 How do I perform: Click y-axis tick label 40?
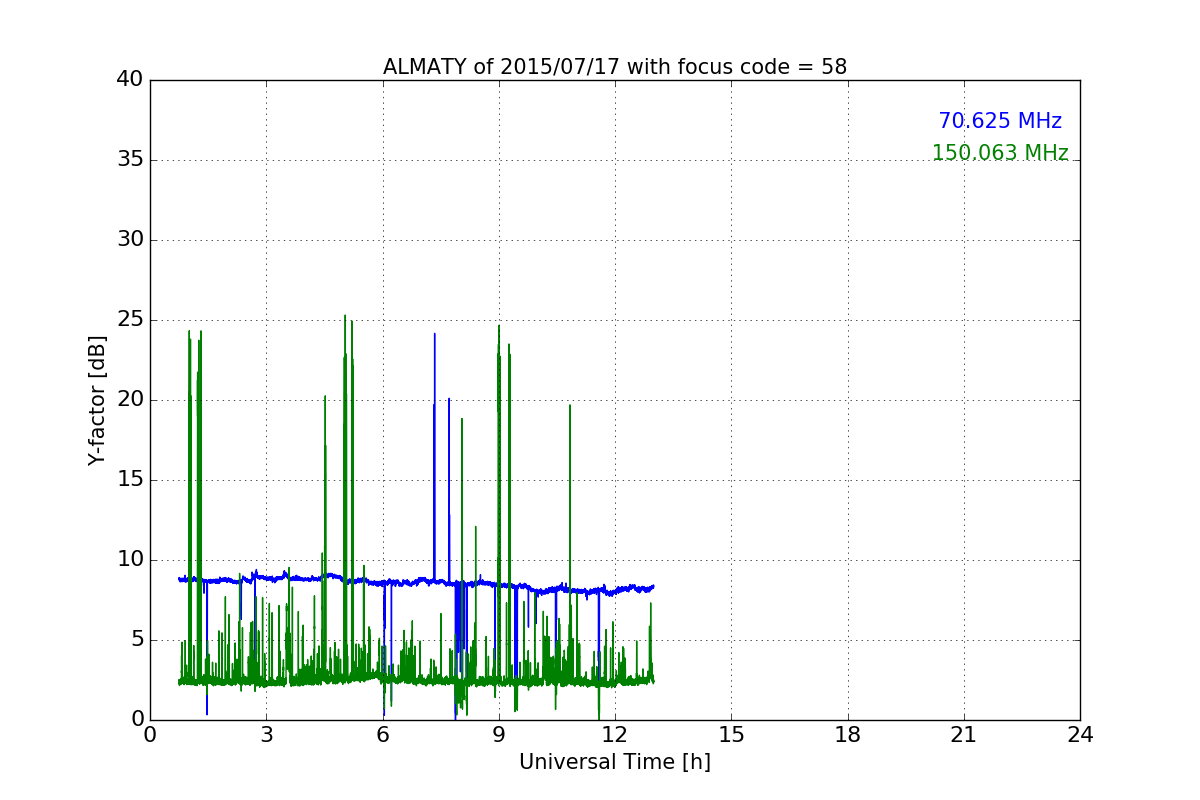point(131,80)
